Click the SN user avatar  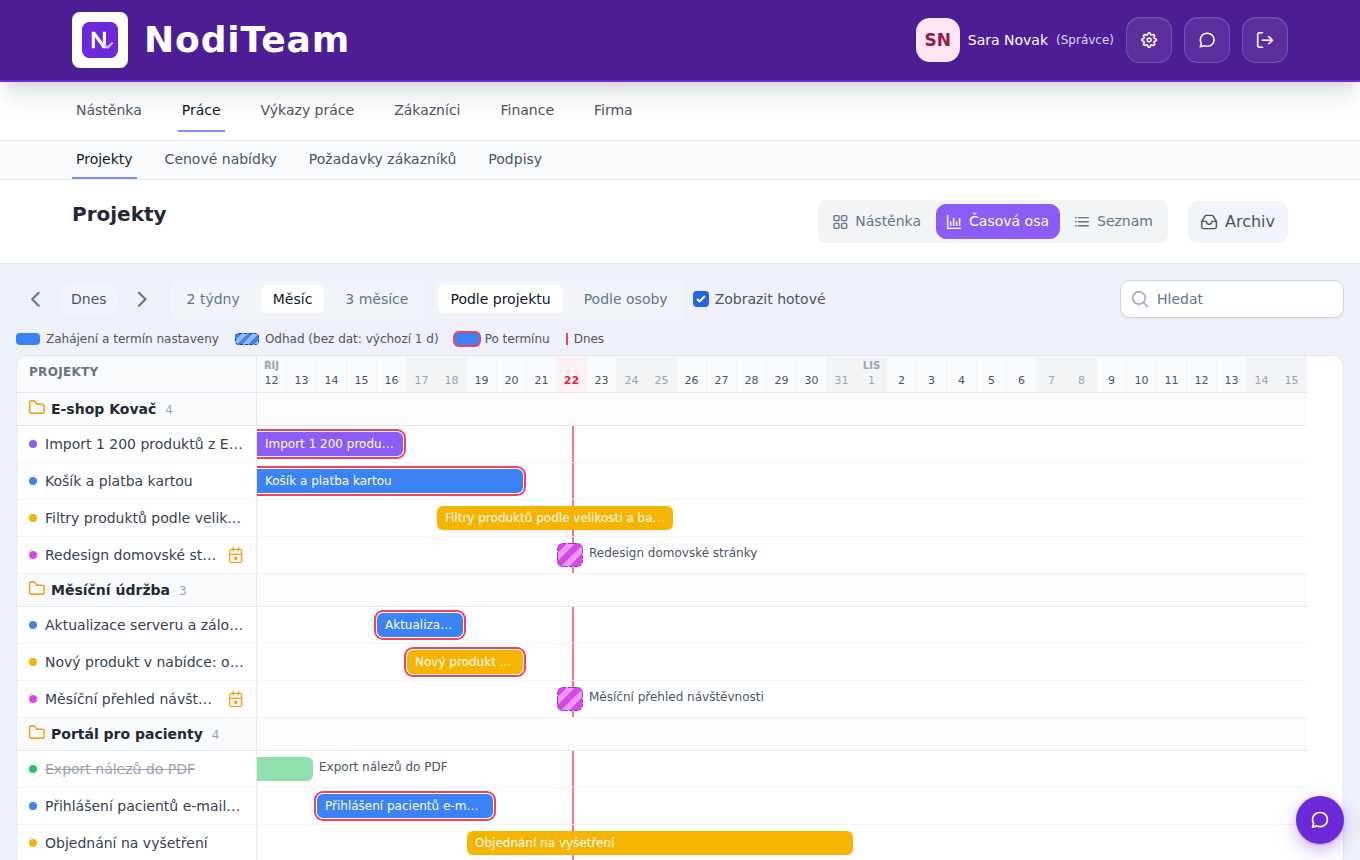938,40
